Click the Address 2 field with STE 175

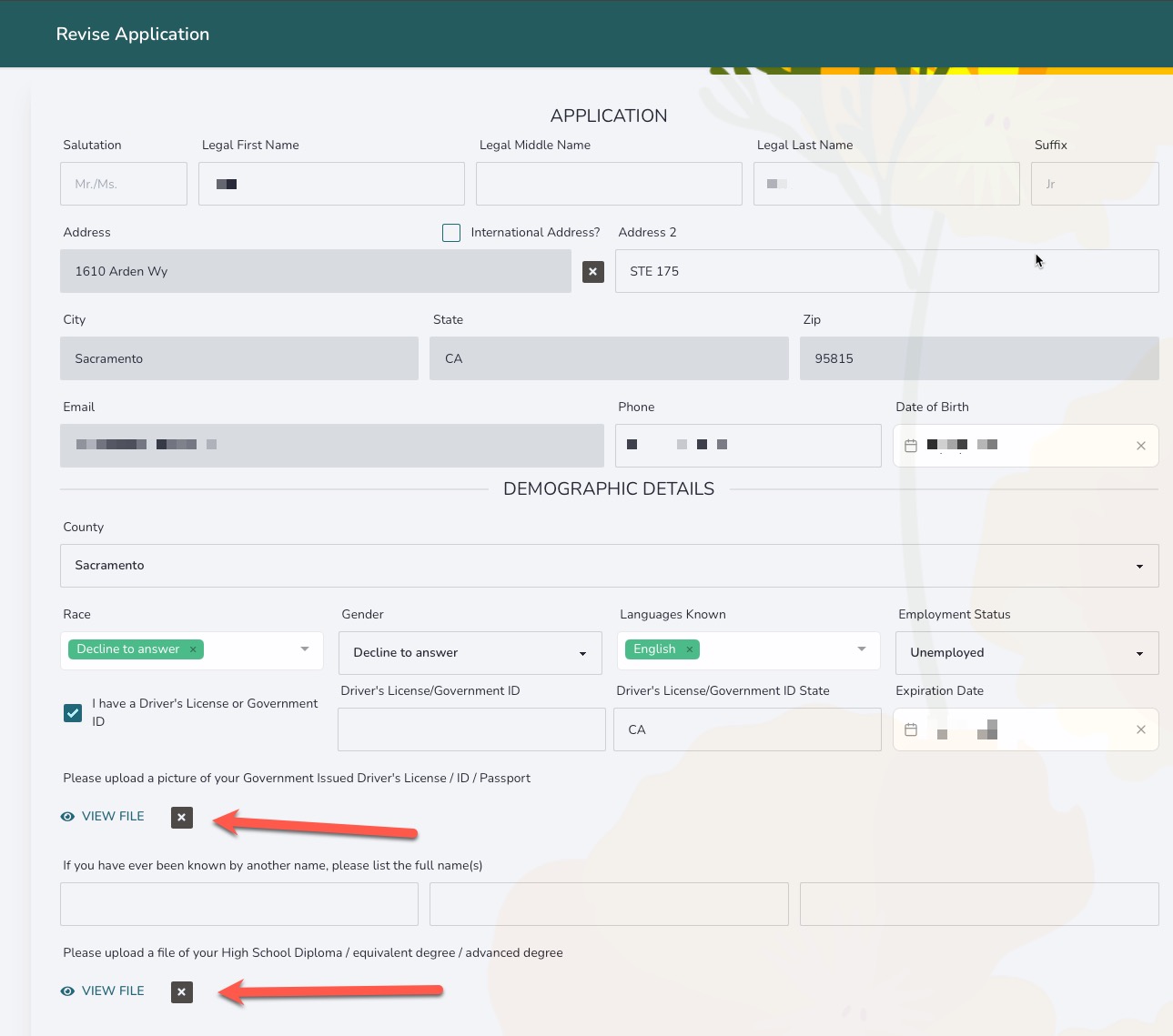tap(887, 271)
